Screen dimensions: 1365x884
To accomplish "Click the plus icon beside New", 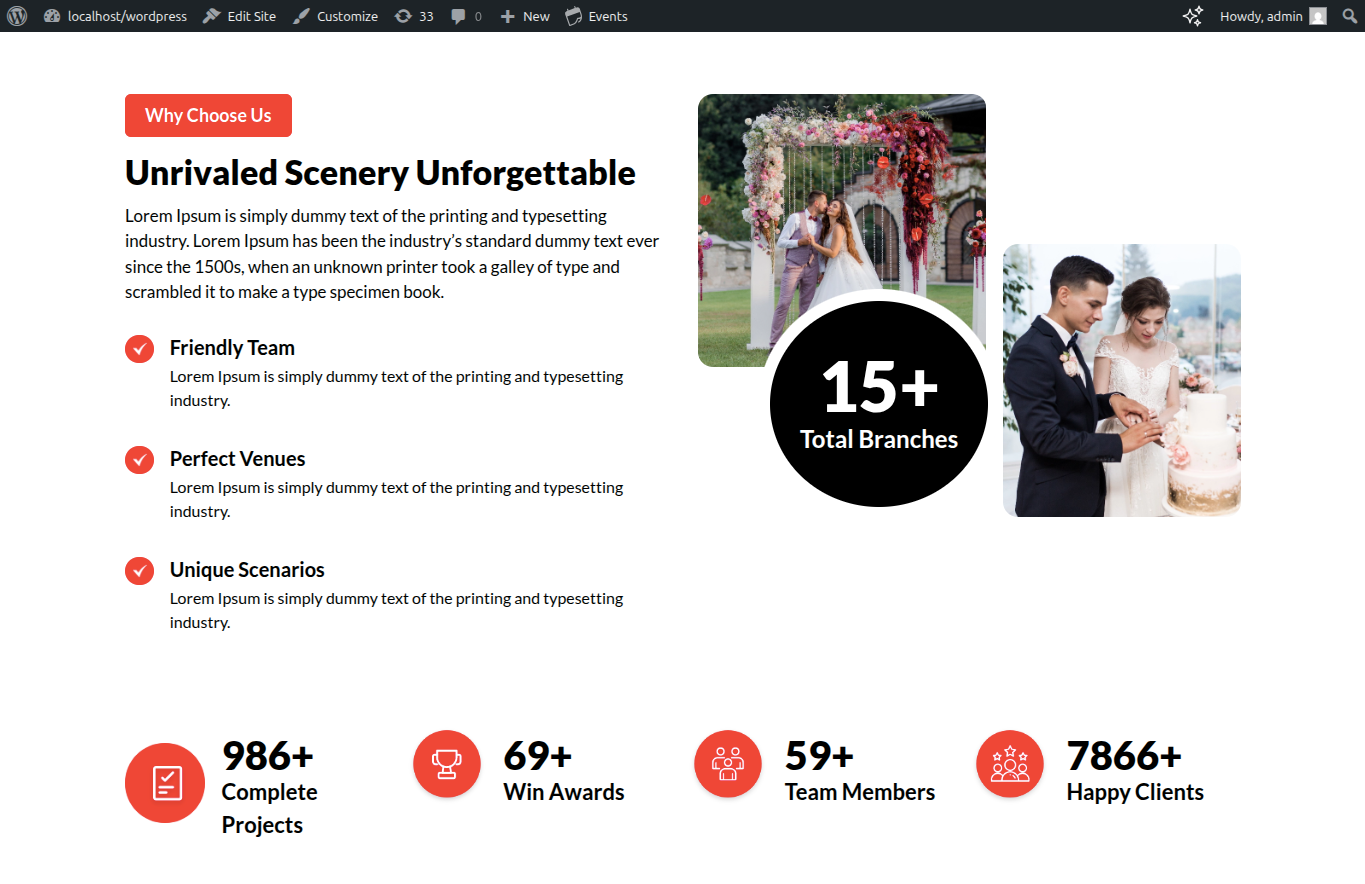I will (x=508, y=16).
